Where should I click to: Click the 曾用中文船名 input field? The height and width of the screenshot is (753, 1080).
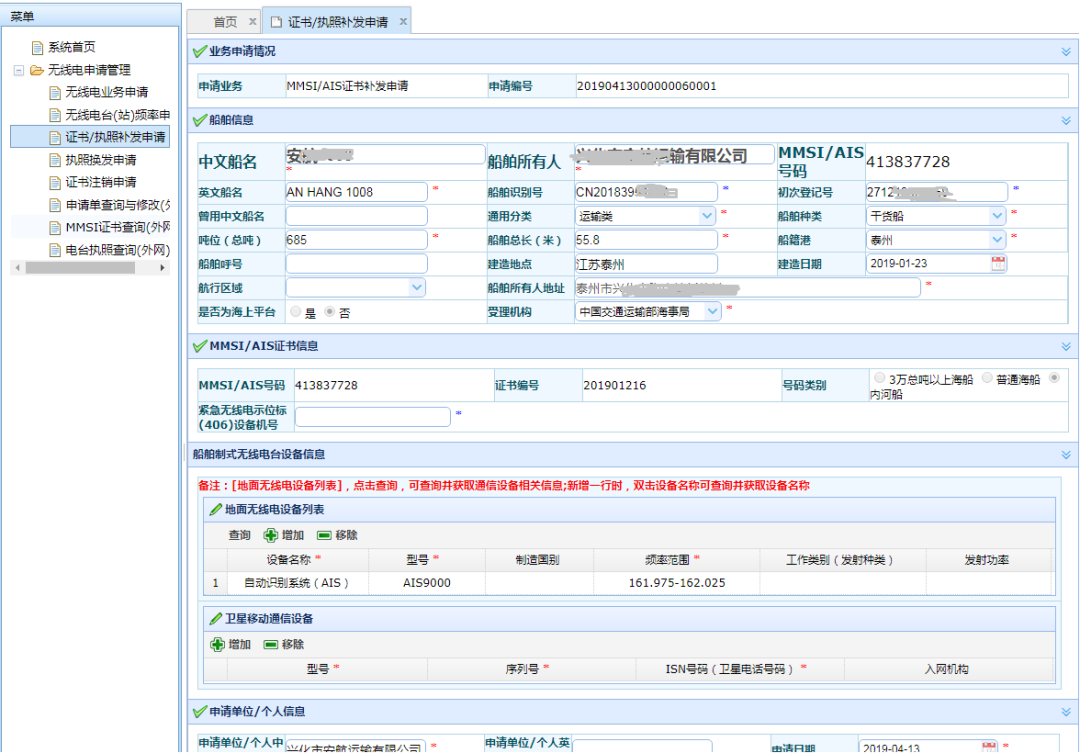click(357, 216)
